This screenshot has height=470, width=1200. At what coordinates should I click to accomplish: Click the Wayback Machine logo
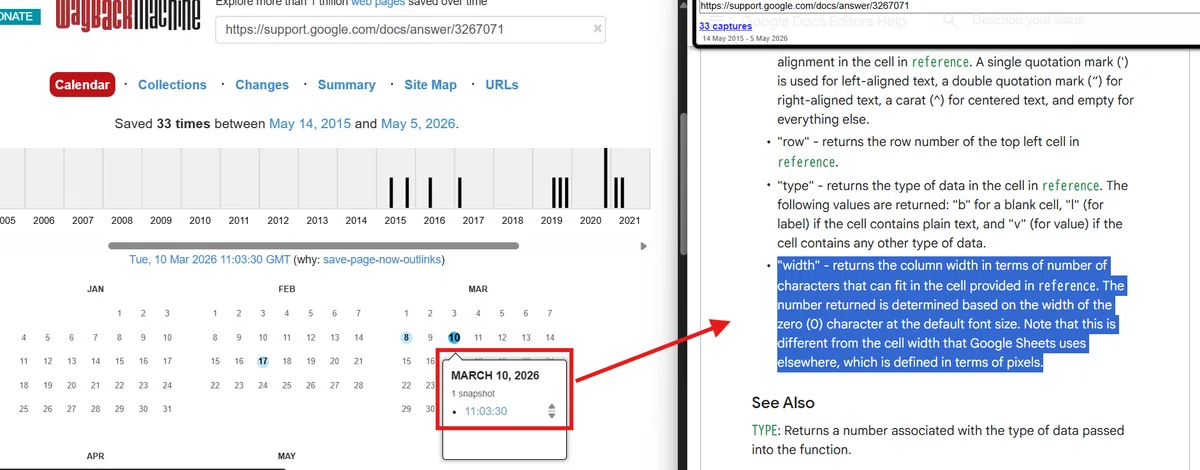[129, 15]
